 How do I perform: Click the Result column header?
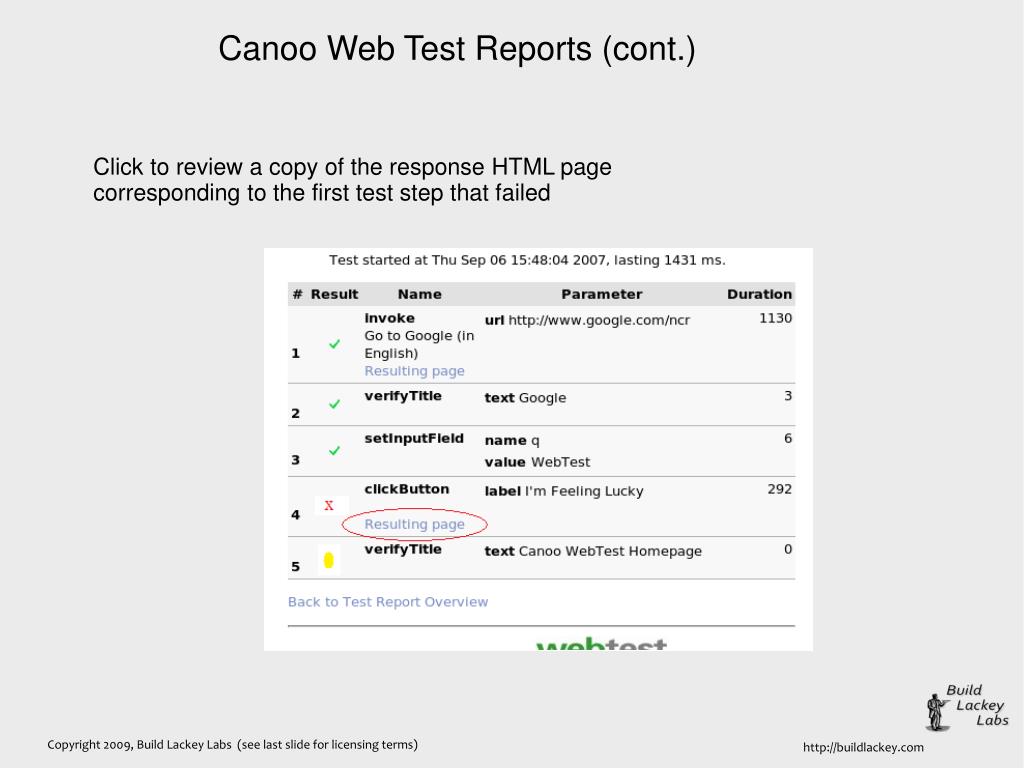click(x=334, y=295)
